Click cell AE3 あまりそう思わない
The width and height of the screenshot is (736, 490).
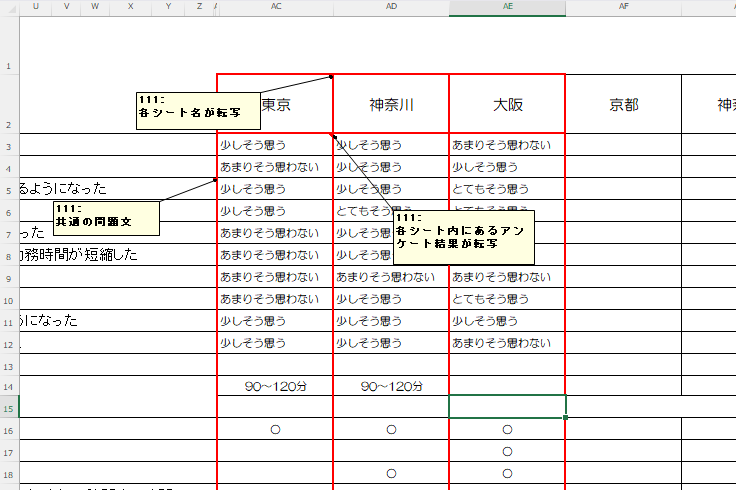click(507, 145)
